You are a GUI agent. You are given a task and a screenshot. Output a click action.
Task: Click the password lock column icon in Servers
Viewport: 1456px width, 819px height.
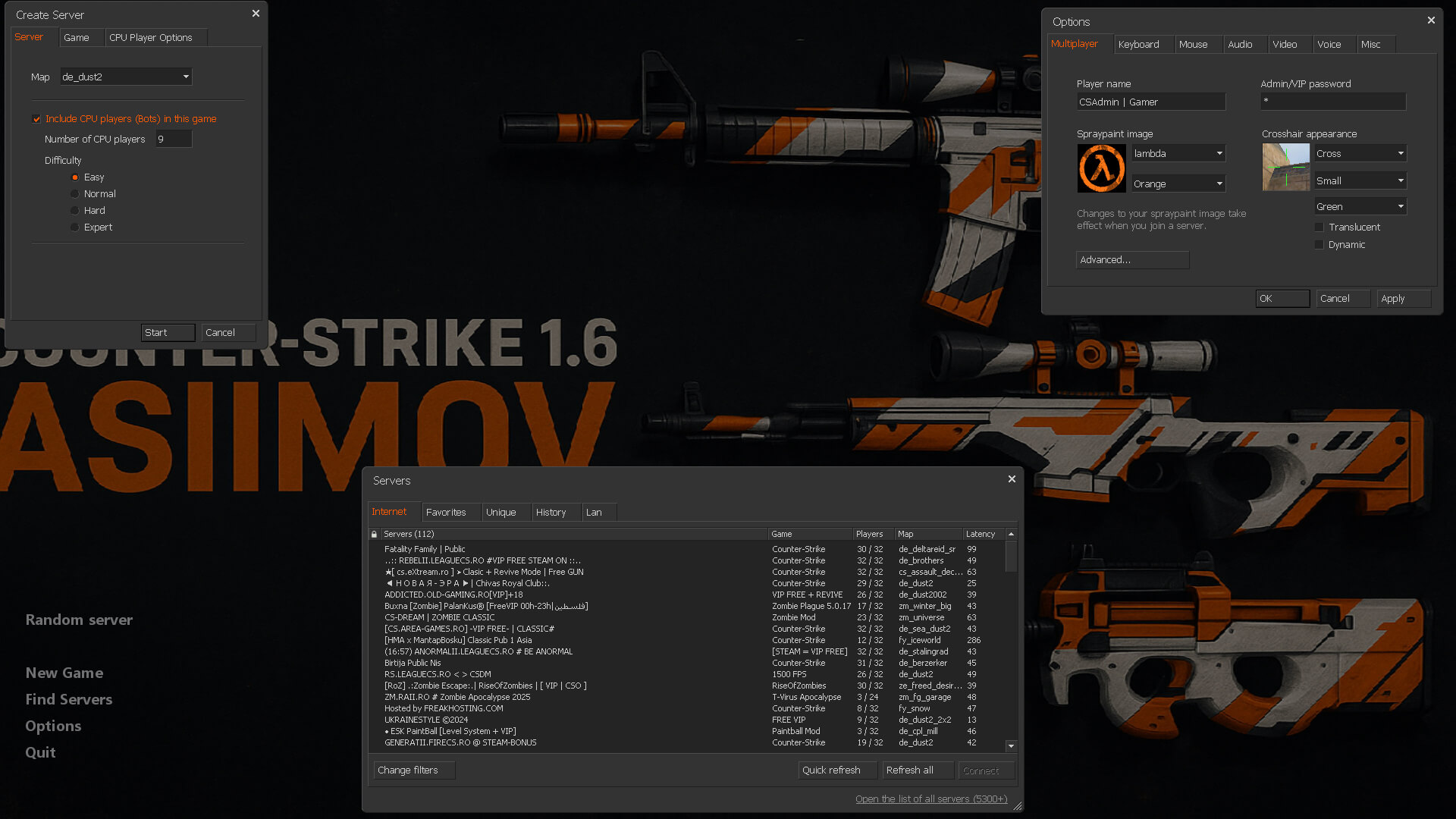click(x=374, y=535)
